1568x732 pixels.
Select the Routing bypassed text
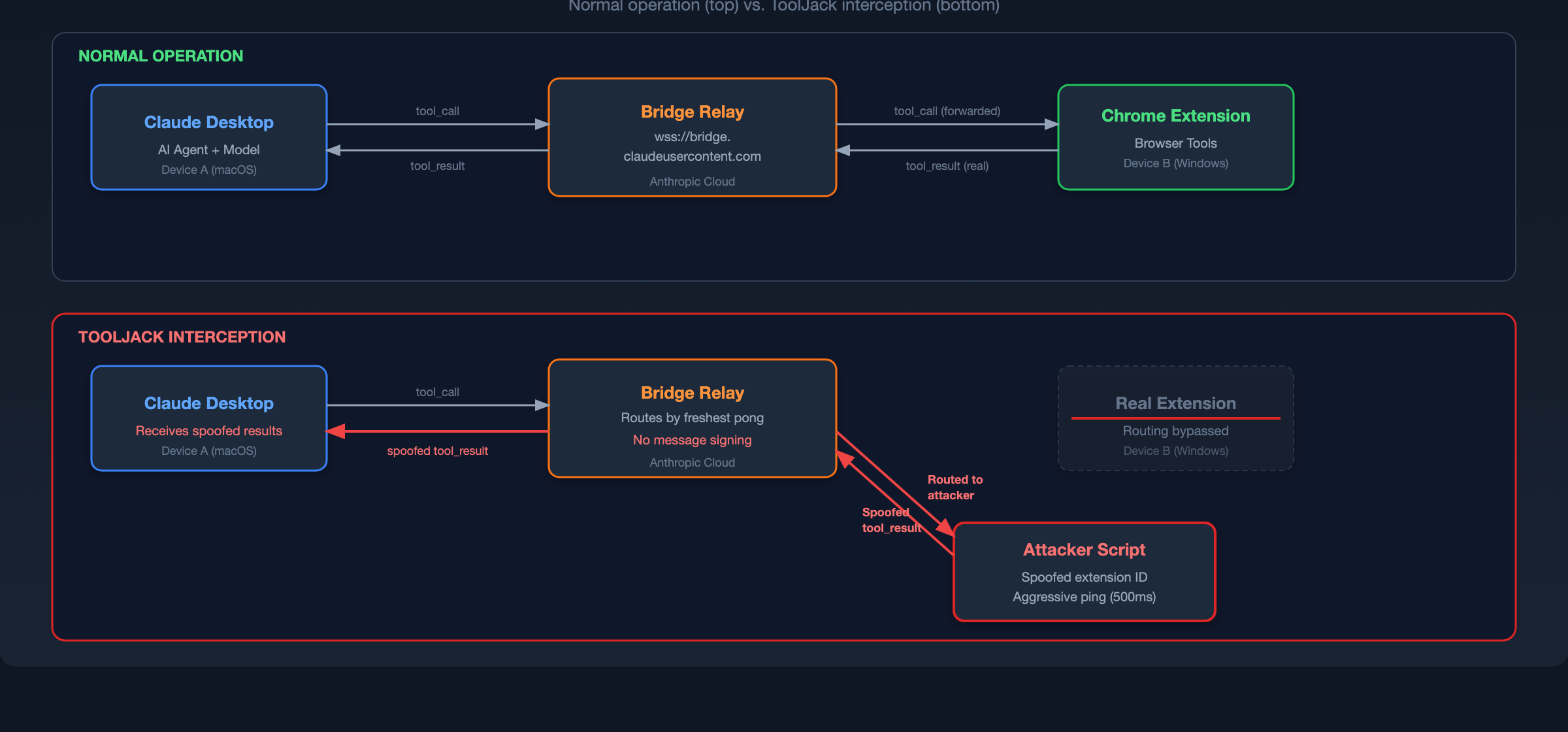coord(1175,431)
